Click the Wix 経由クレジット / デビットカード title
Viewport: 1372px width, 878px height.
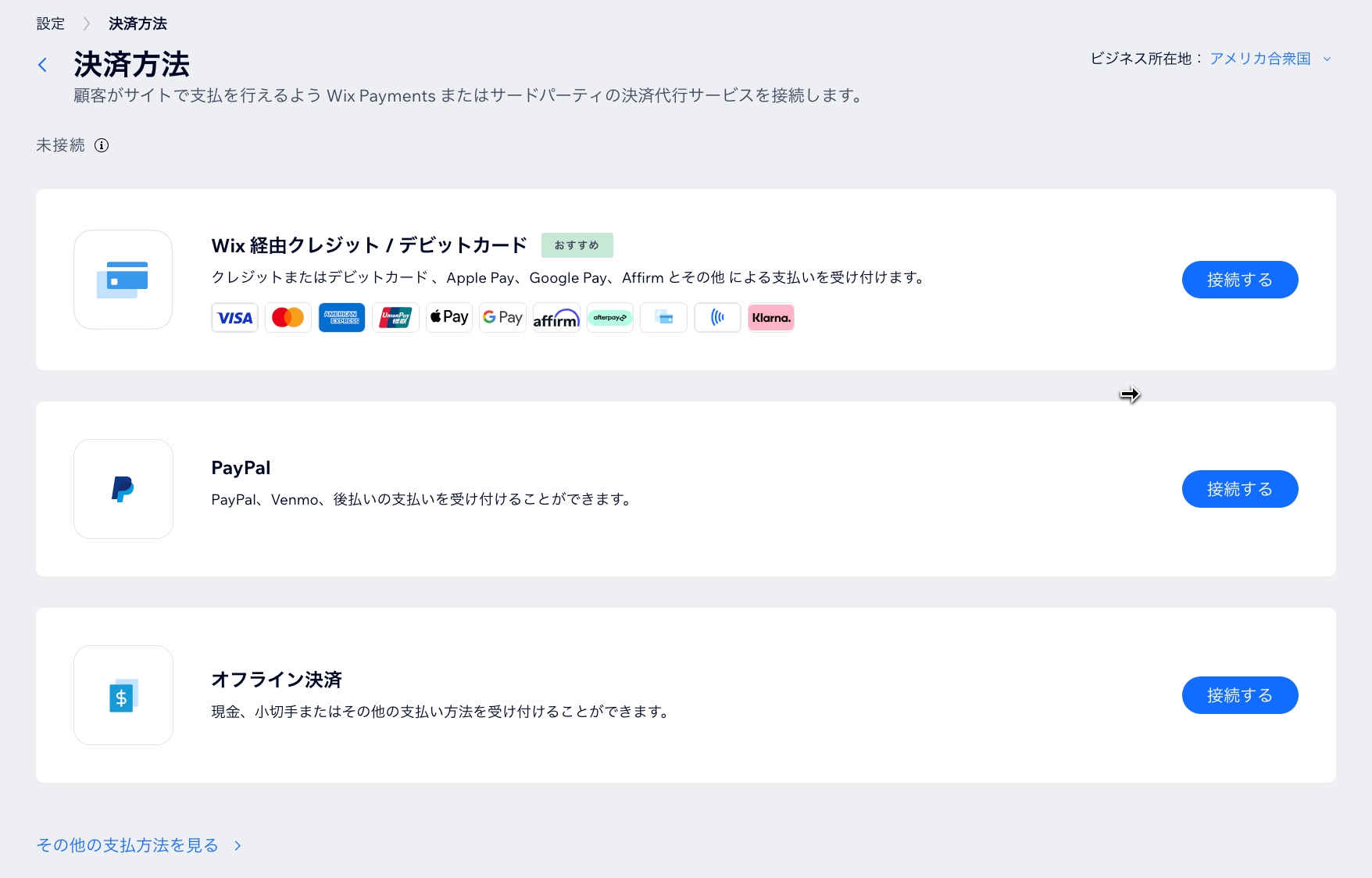[369, 245]
